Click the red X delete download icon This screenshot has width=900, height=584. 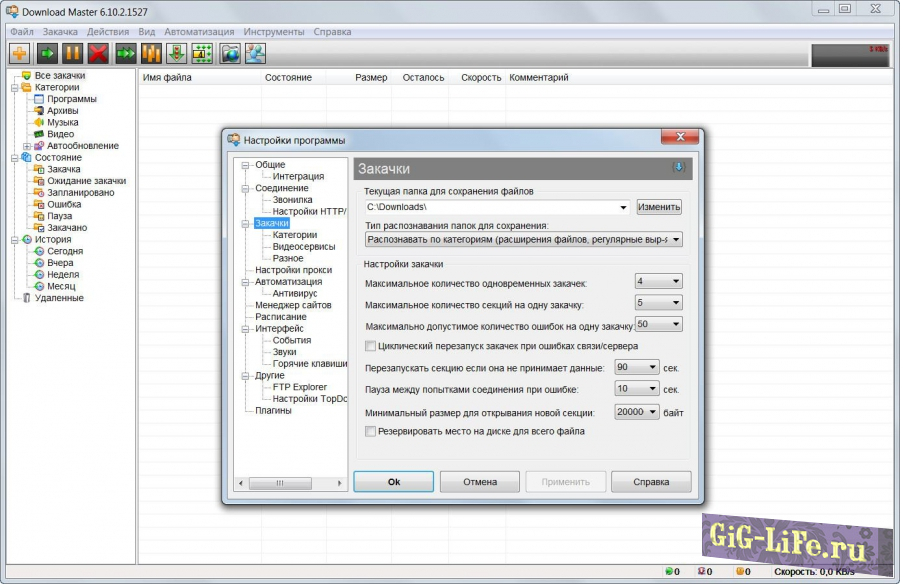(98, 53)
